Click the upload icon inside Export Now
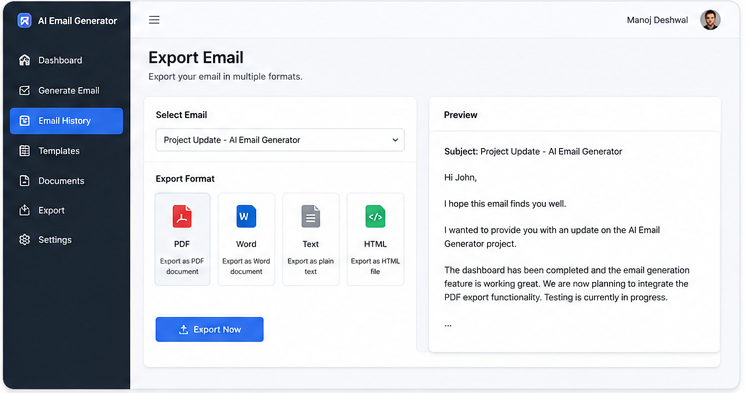The image size is (748, 393). point(183,330)
